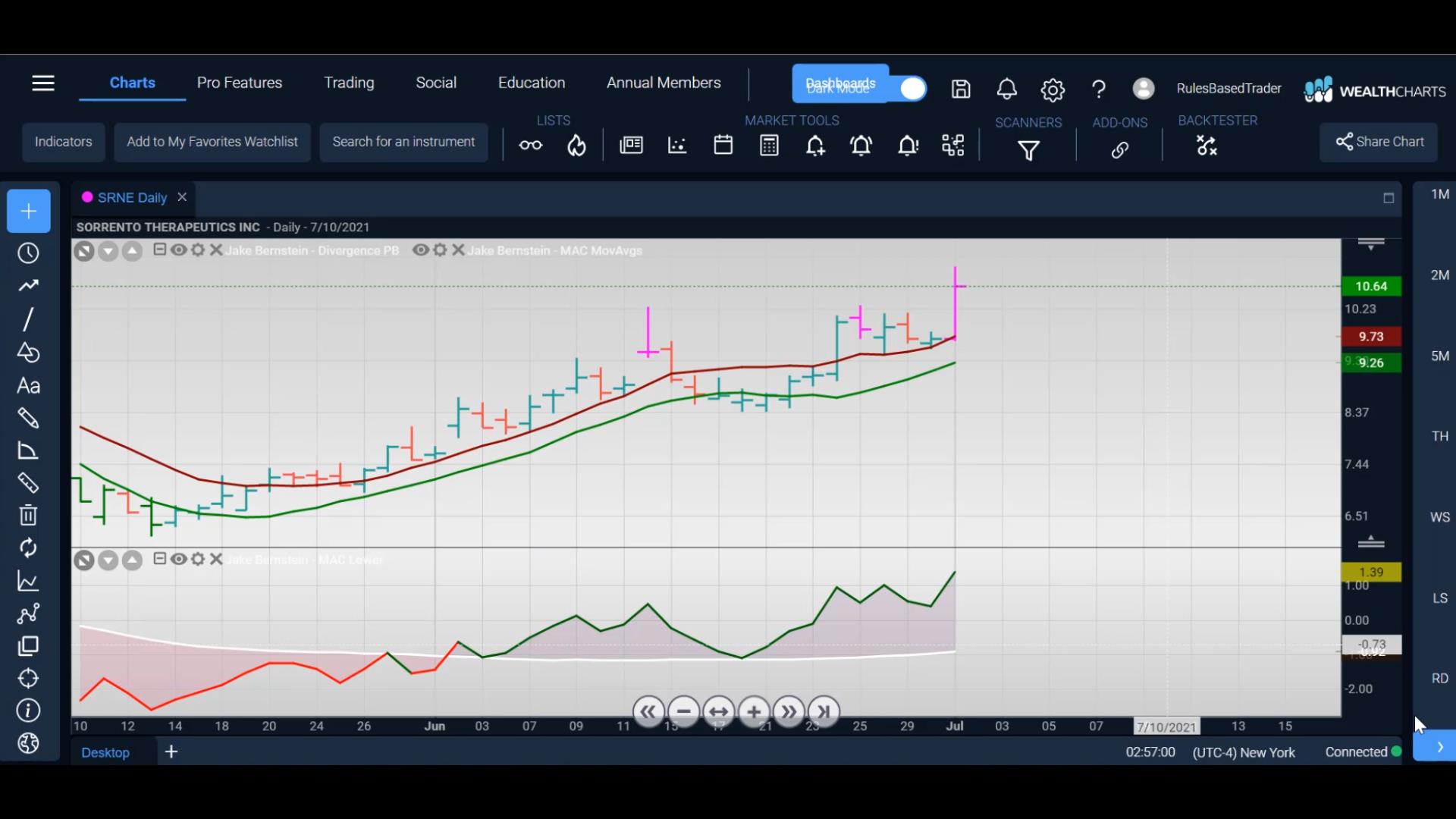Viewport: 1456px width, 819px height.
Task: Open settings gear in top bar
Action: click(x=1053, y=90)
